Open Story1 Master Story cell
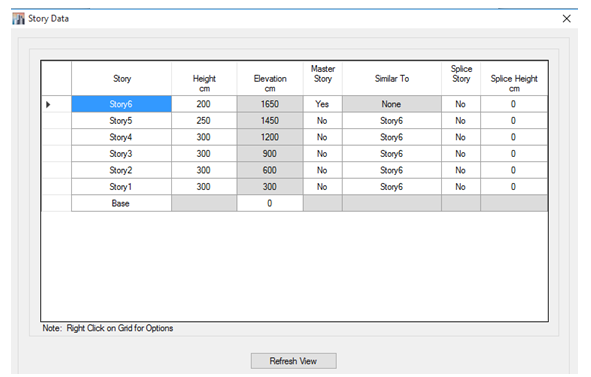The image size is (591, 377). click(x=323, y=187)
